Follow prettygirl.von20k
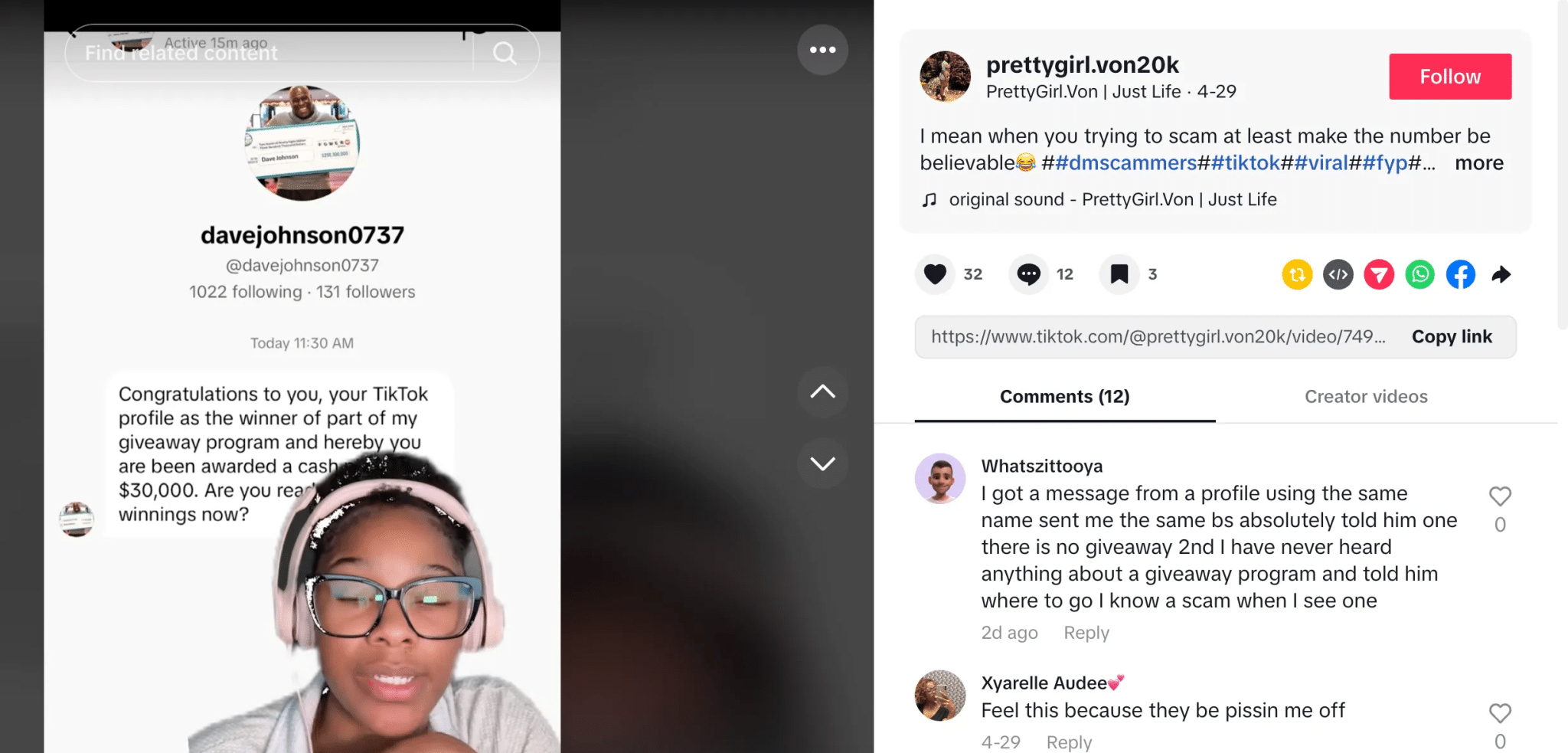Image resolution: width=1568 pixels, height=753 pixels. pos(1449,76)
